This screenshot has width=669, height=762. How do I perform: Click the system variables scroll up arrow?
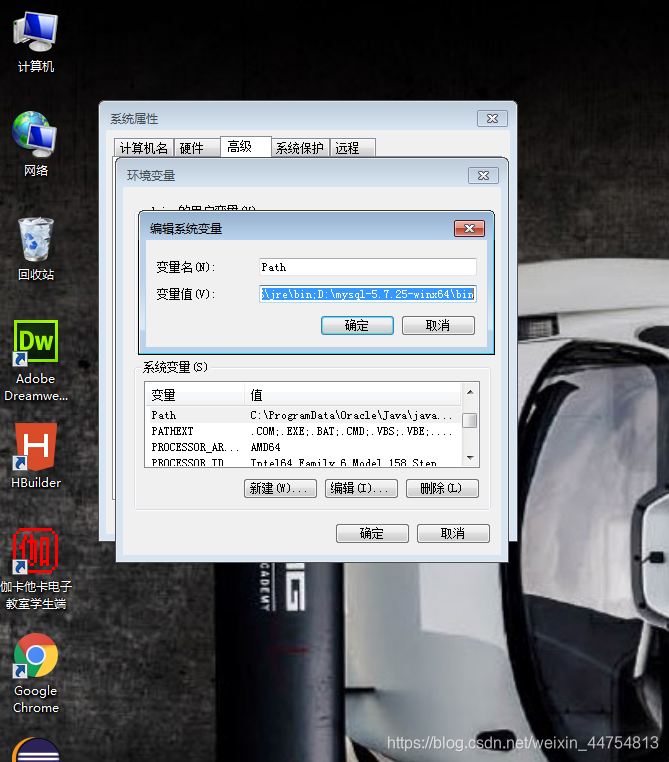click(x=470, y=392)
